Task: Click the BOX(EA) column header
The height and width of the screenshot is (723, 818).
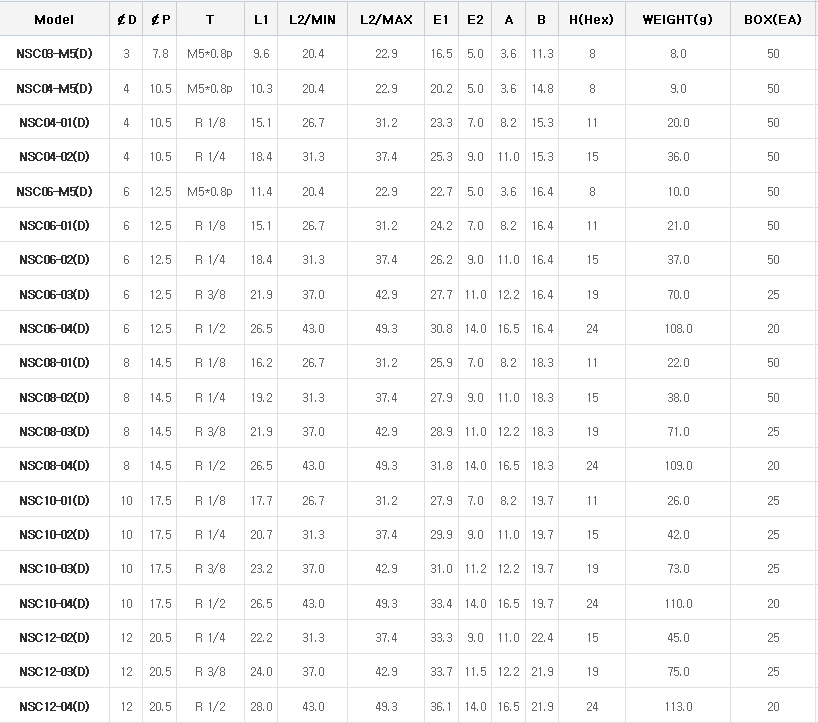Action: click(x=773, y=19)
